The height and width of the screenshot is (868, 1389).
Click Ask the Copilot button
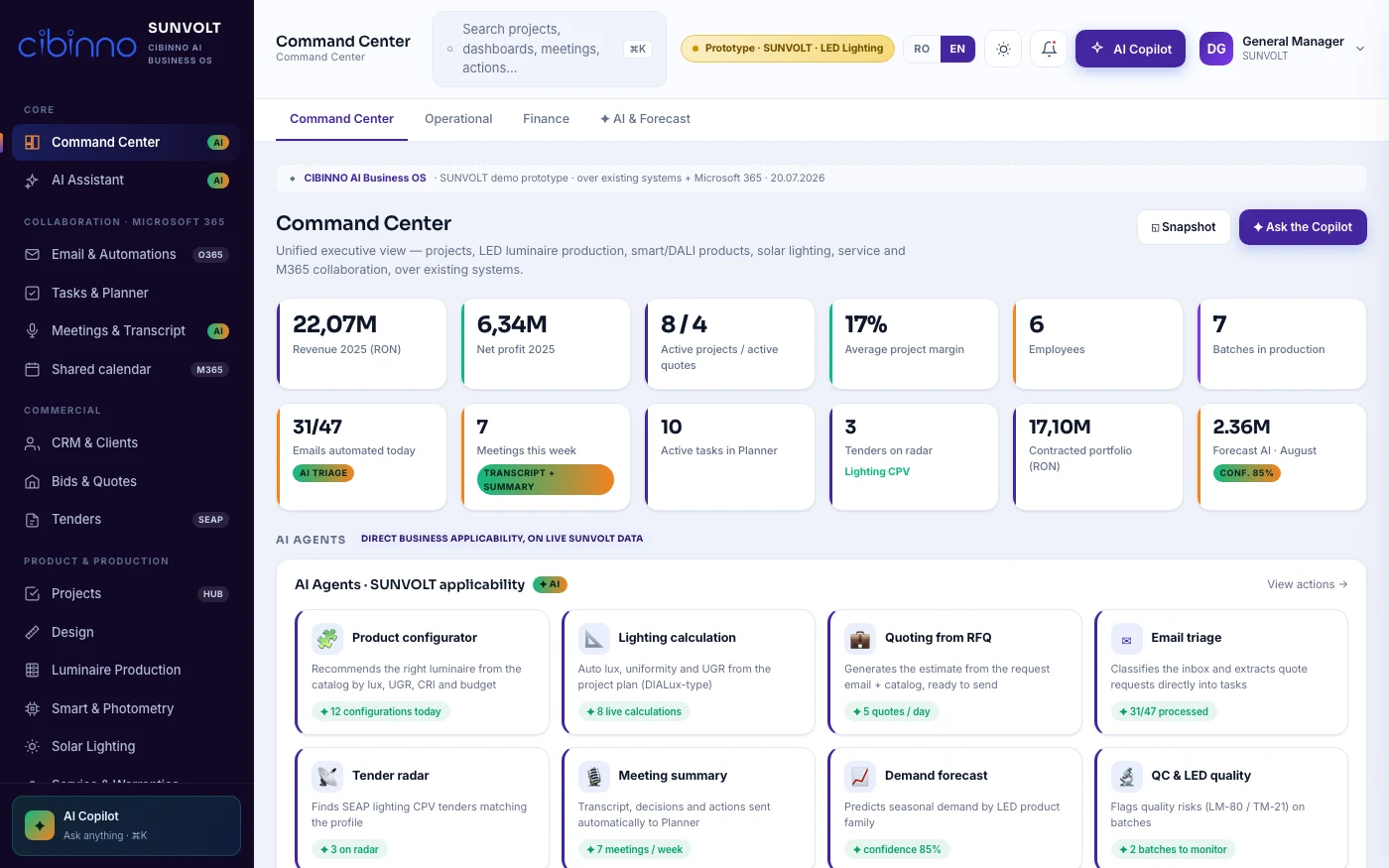pyautogui.click(x=1303, y=227)
